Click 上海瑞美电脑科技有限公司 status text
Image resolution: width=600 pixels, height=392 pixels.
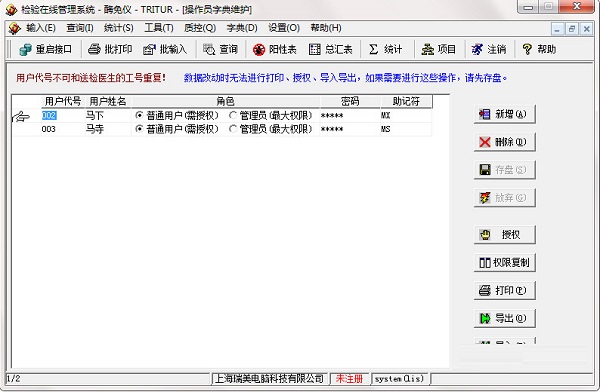click(269, 379)
